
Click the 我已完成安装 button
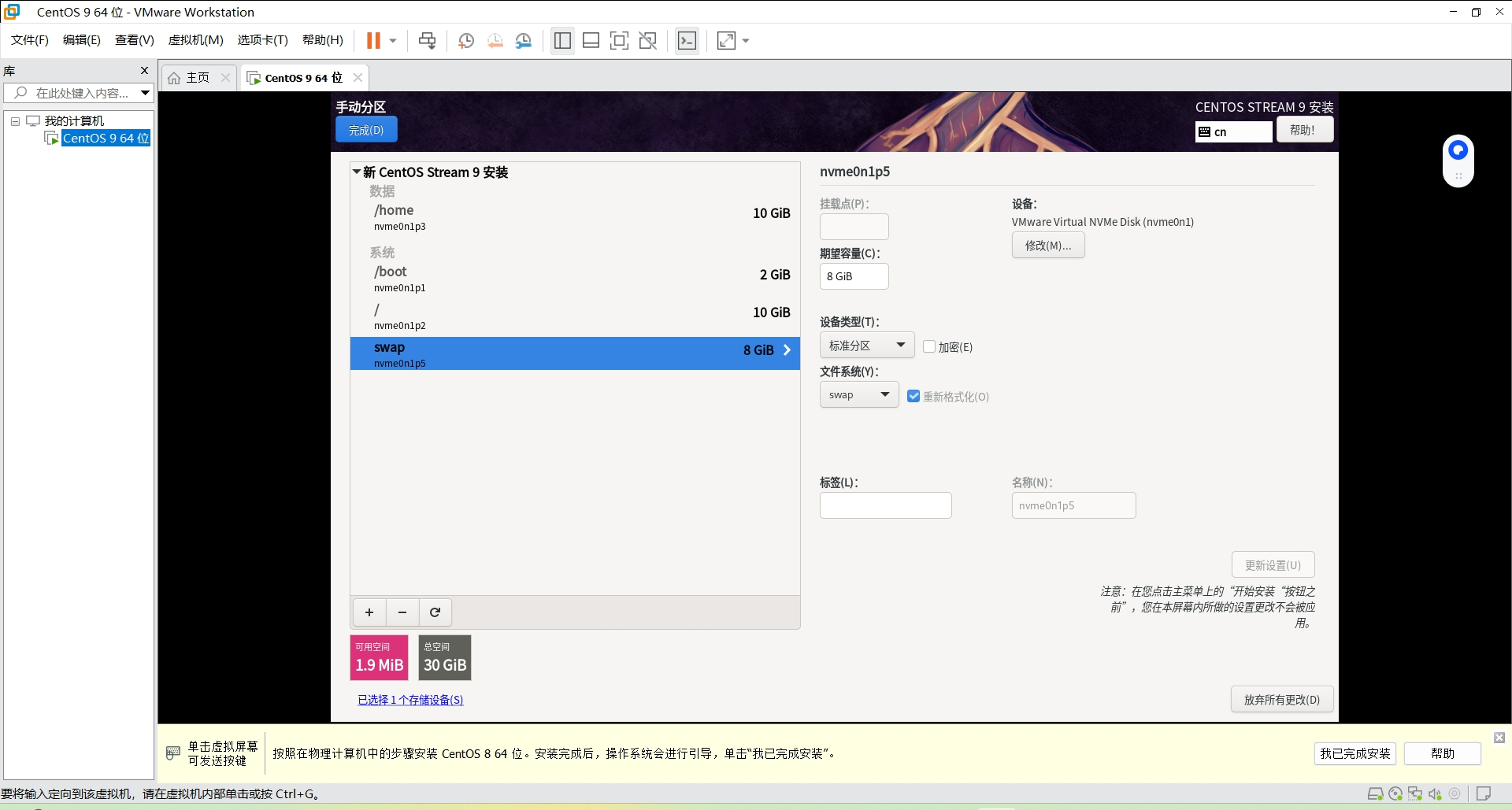click(x=1355, y=753)
